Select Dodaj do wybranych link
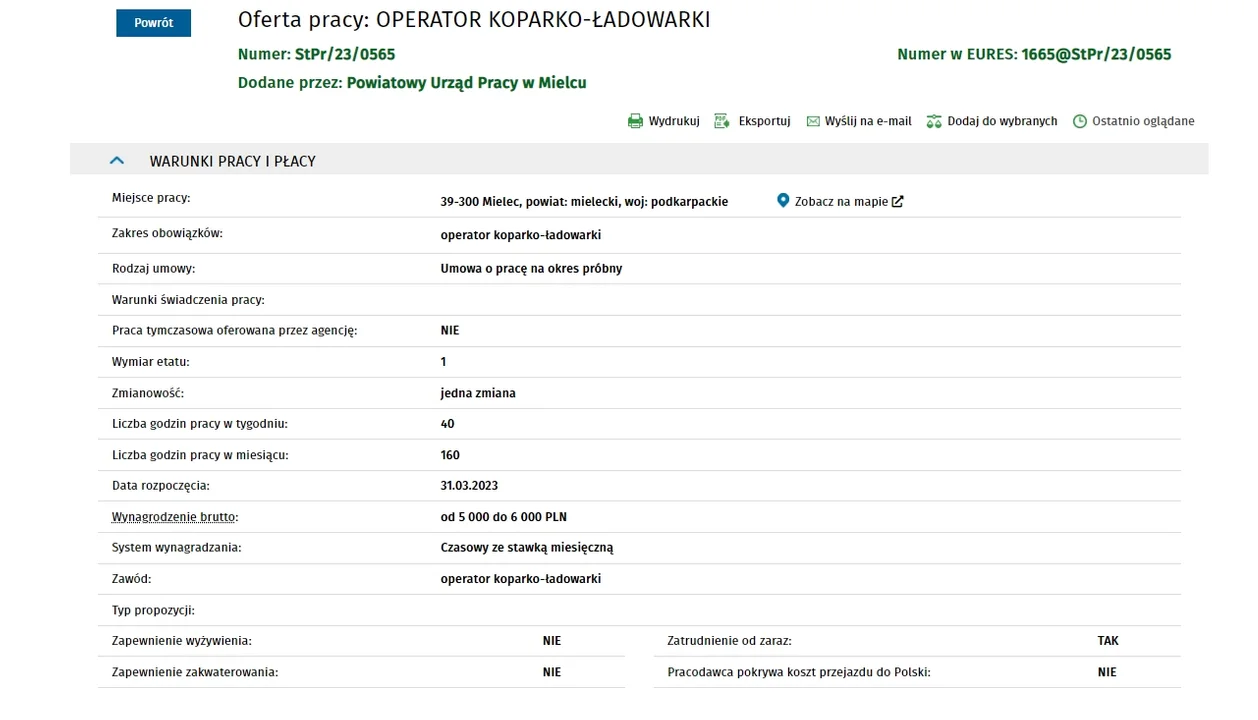This screenshot has width=1258, height=720. click(1002, 121)
